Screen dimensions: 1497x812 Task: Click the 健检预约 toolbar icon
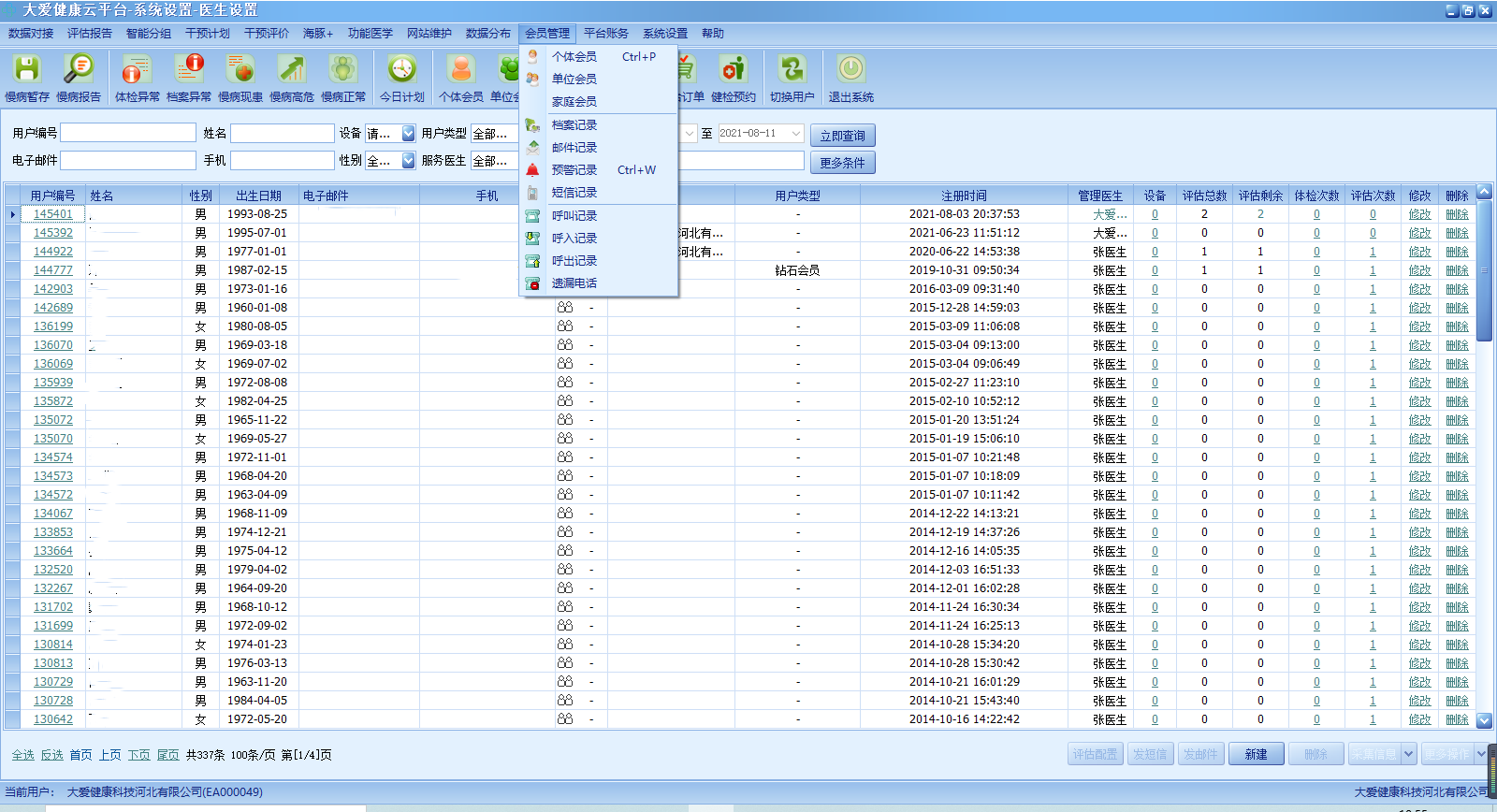click(733, 70)
